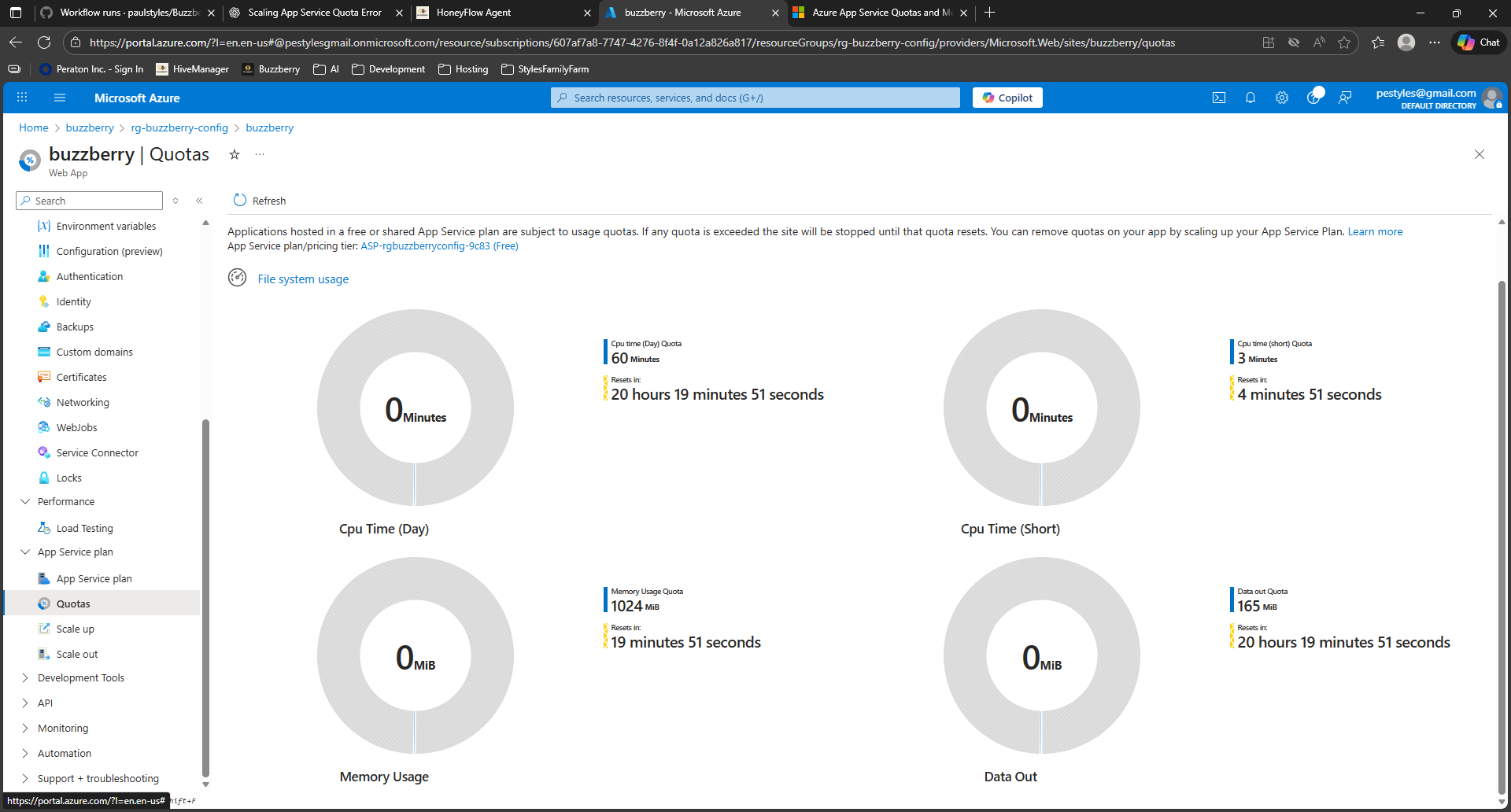Refresh the quotas data
The width and height of the screenshot is (1511, 812).
(x=260, y=201)
